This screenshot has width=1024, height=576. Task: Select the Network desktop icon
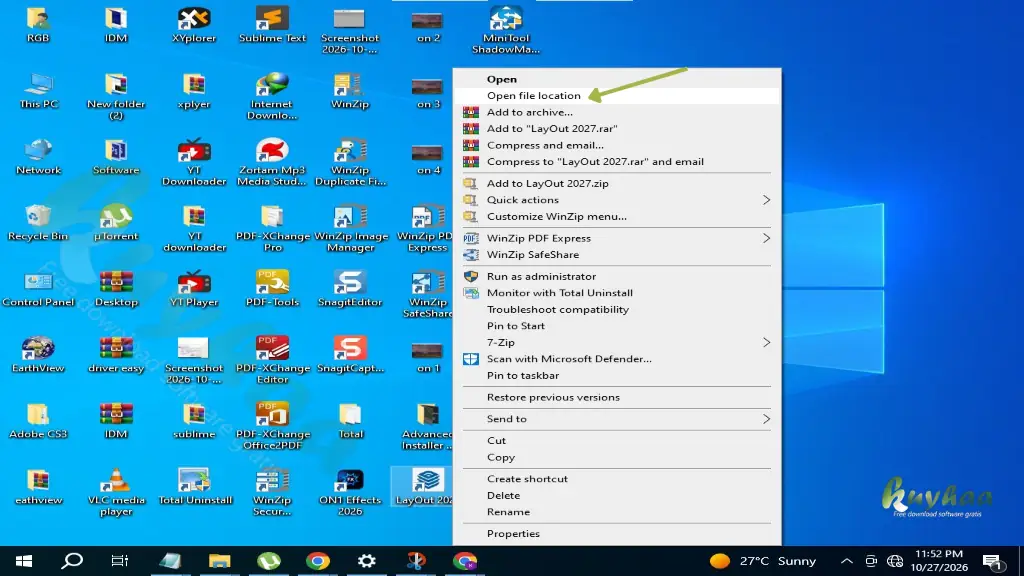click(x=38, y=157)
